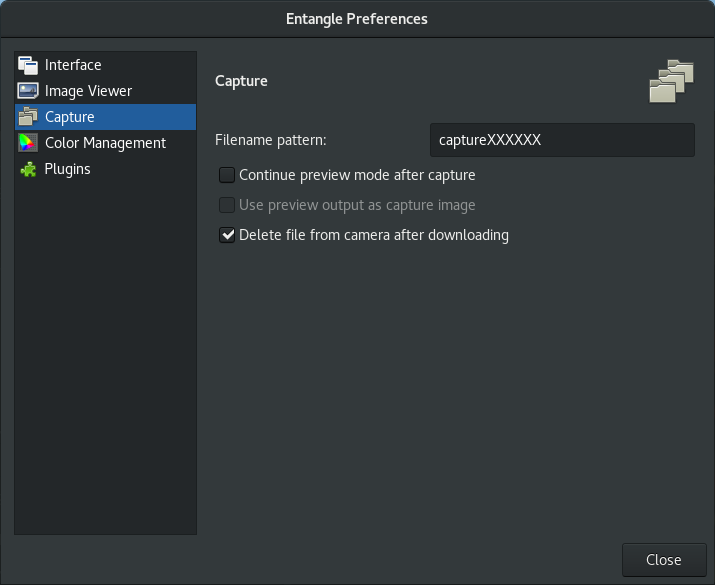Click the Capture heading text
The image size is (715, 585).
[x=241, y=81]
